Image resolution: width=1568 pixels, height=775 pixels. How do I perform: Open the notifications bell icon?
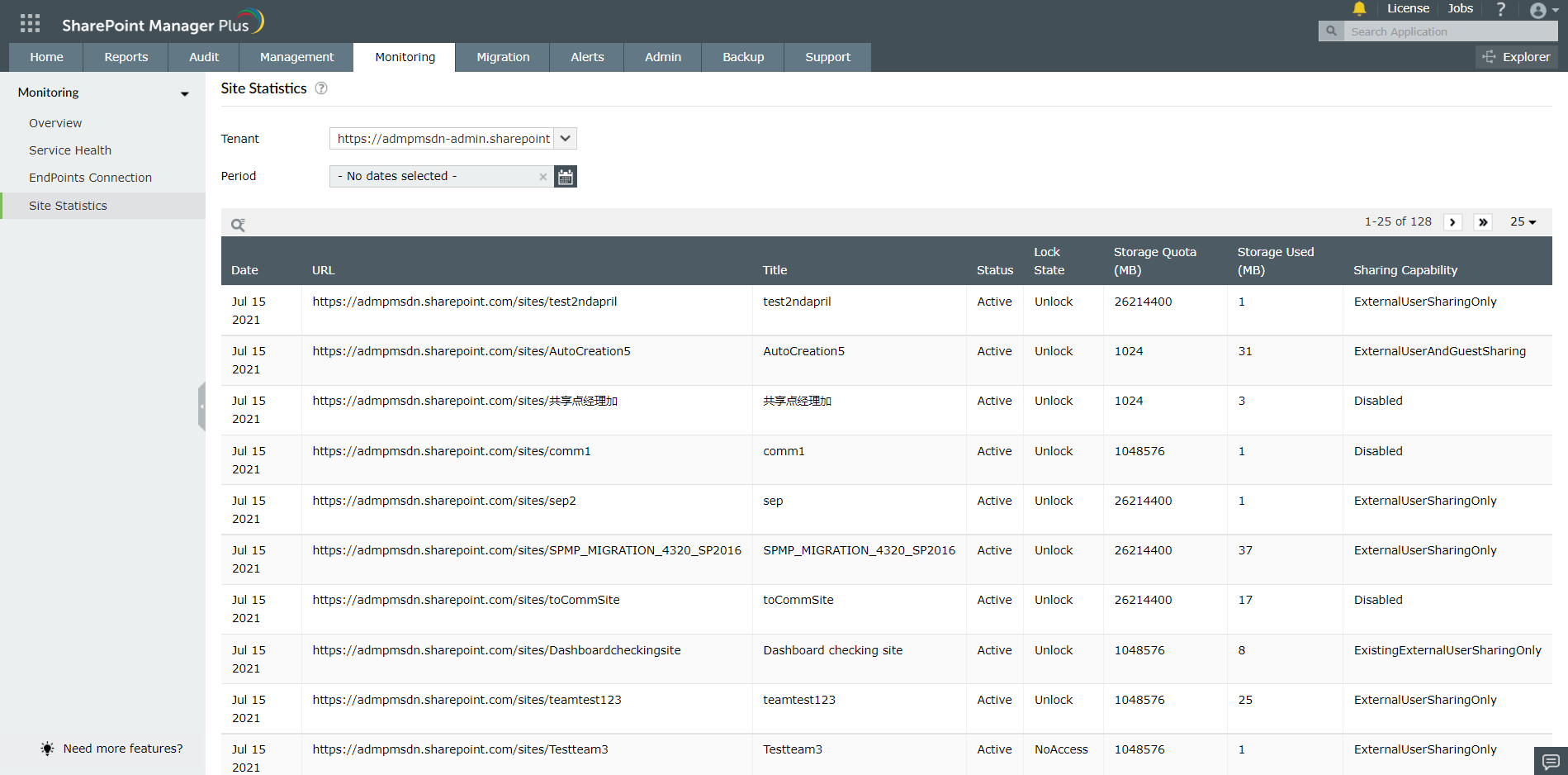click(1358, 9)
